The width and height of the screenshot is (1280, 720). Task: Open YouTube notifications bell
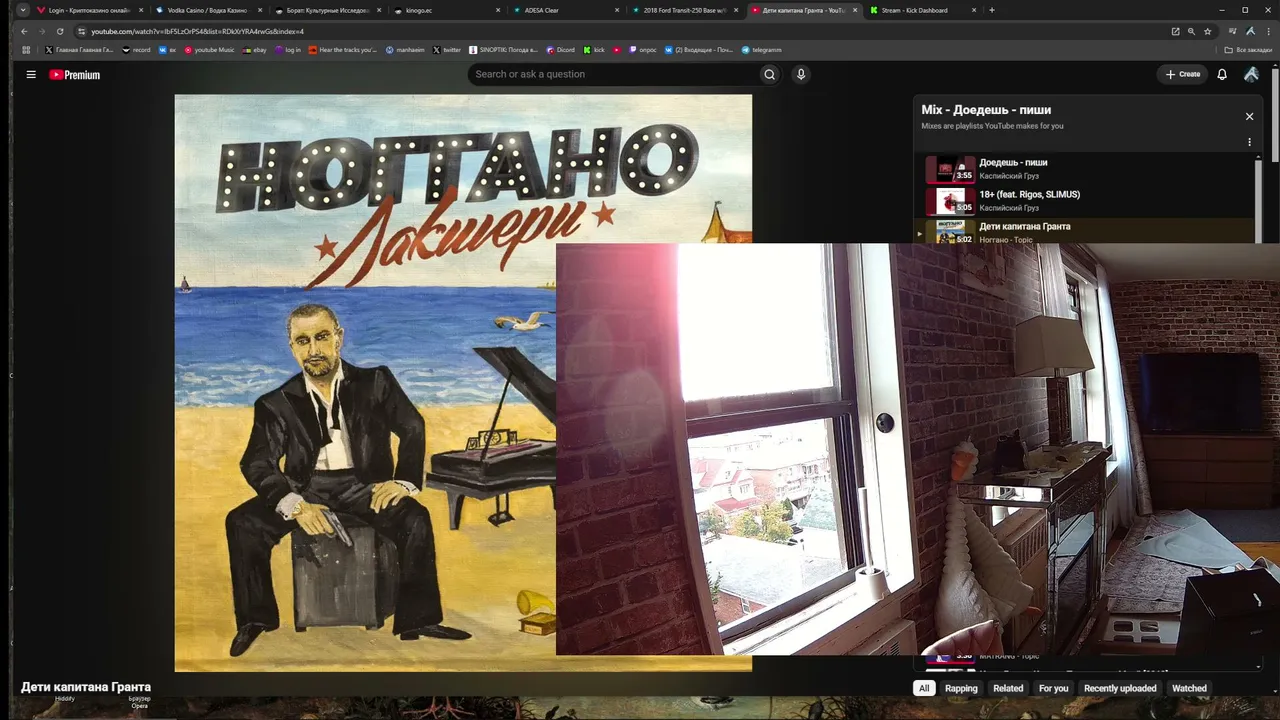(1222, 74)
